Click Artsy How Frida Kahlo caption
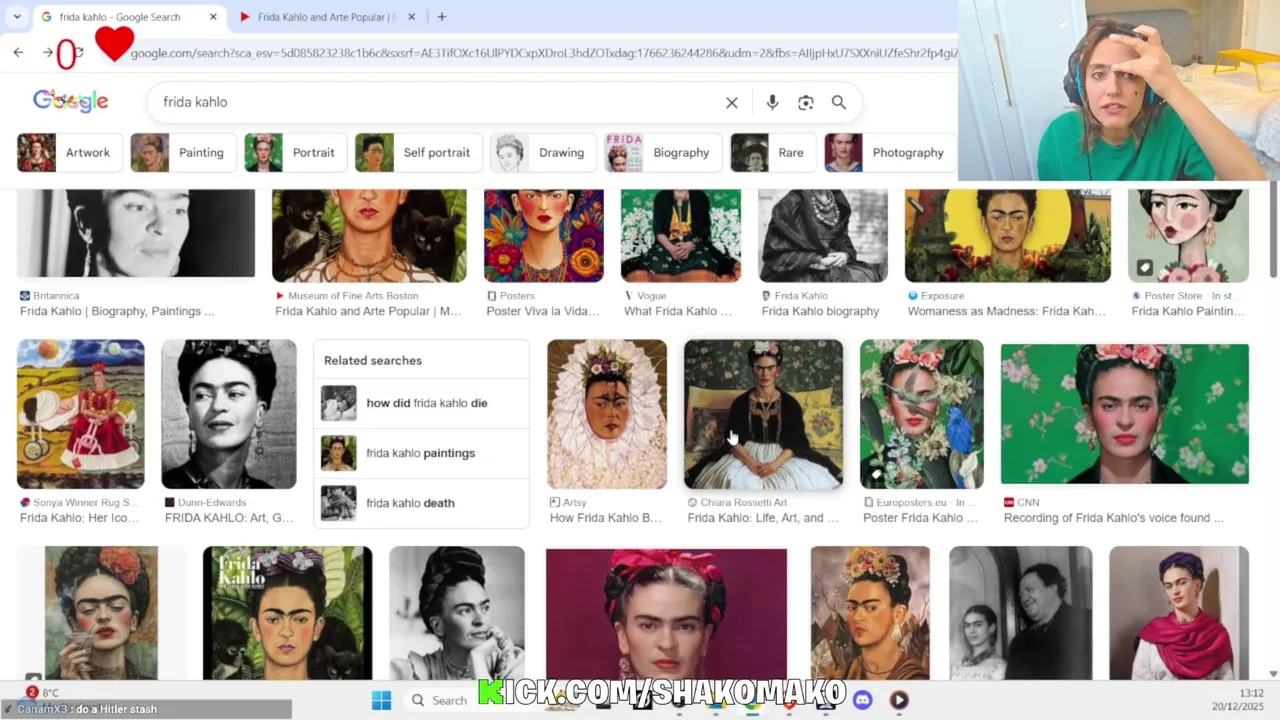1280x720 pixels. coord(606,518)
